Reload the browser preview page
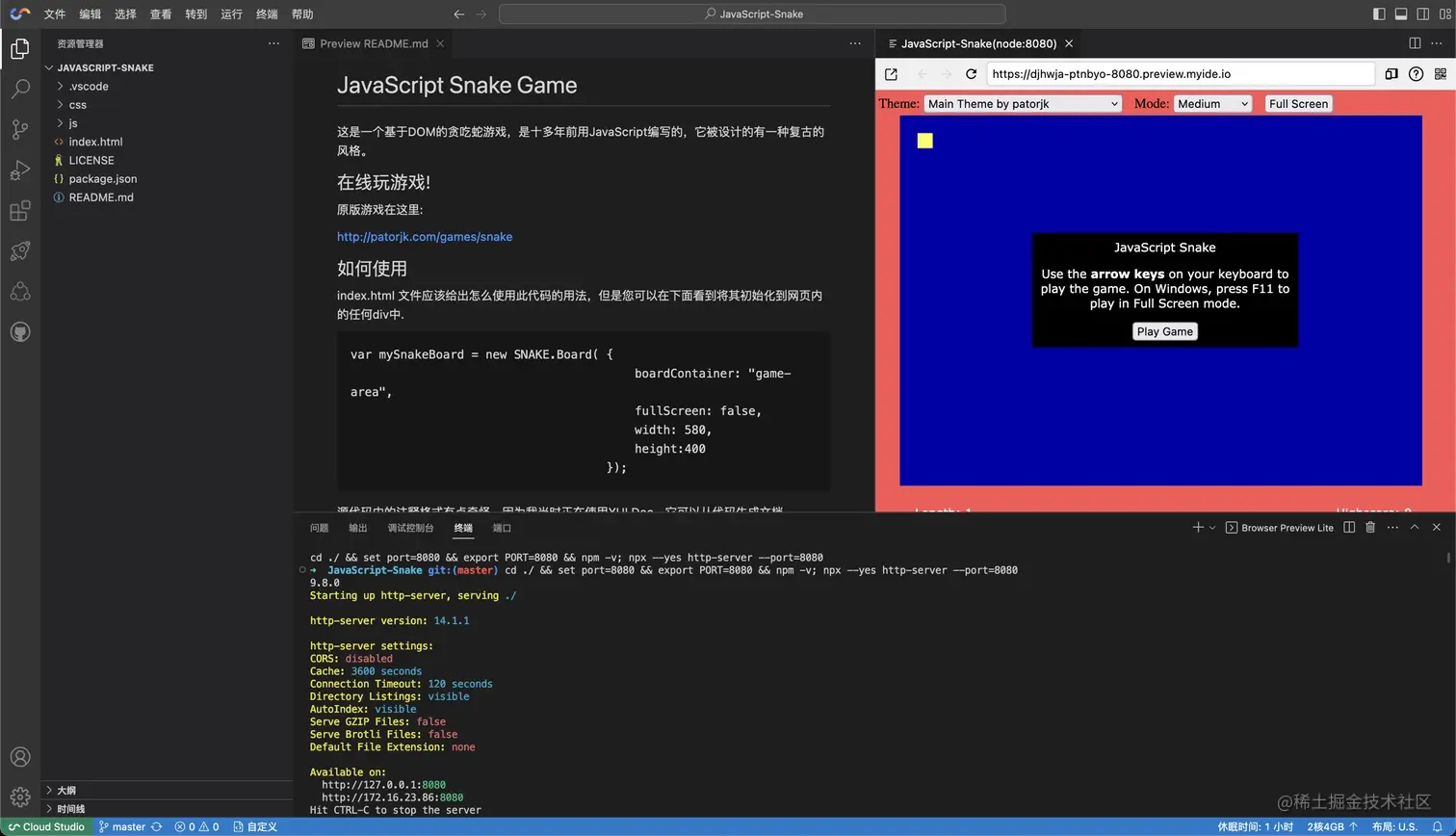1456x836 pixels. 971,74
